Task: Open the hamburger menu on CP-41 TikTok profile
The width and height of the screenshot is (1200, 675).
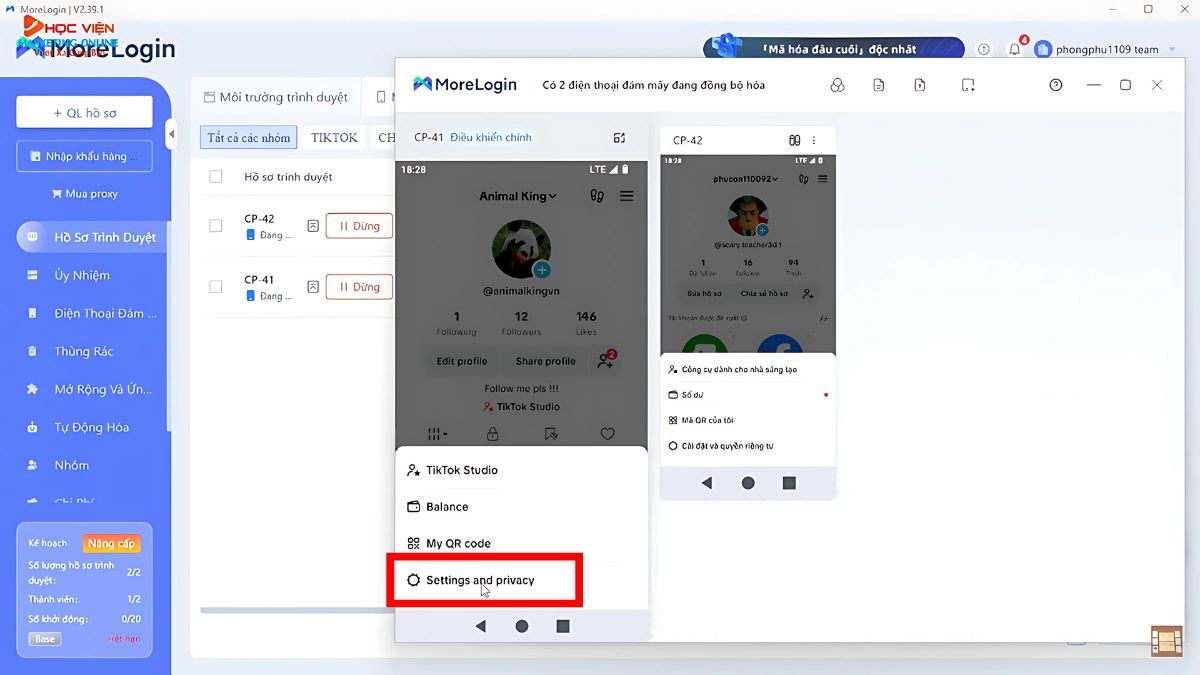Action: coord(627,196)
